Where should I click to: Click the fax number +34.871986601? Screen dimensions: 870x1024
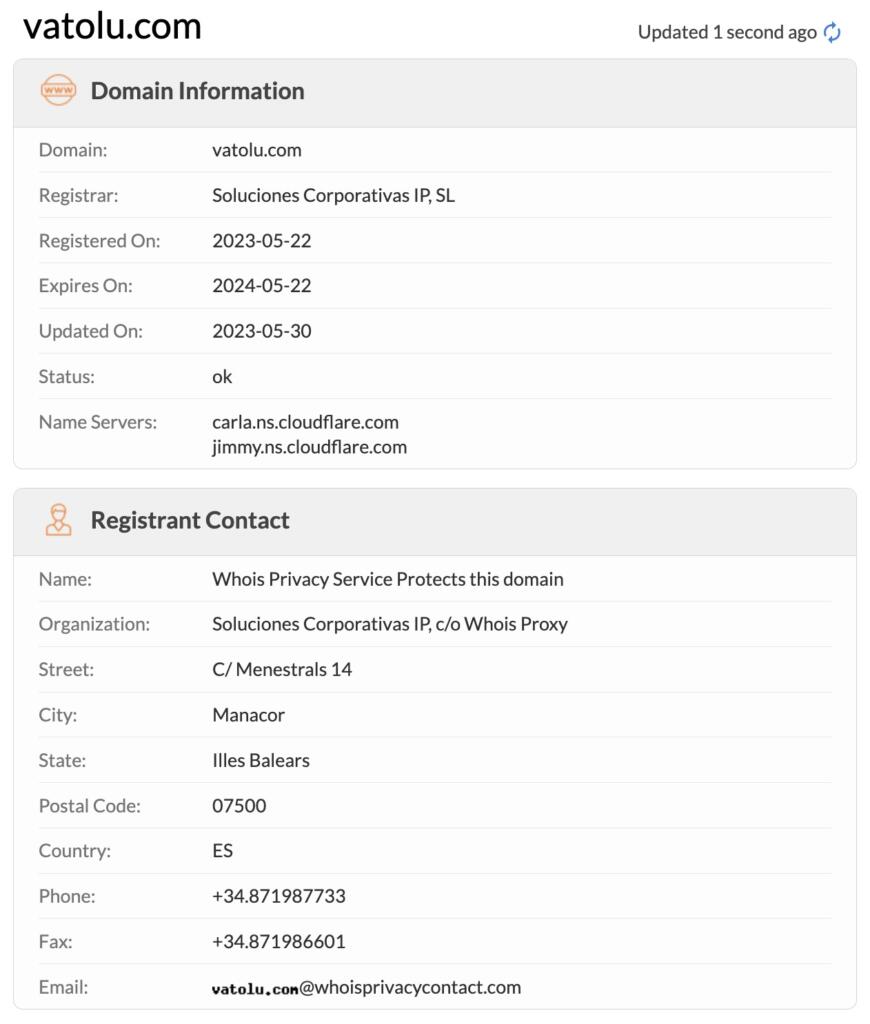point(279,941)
